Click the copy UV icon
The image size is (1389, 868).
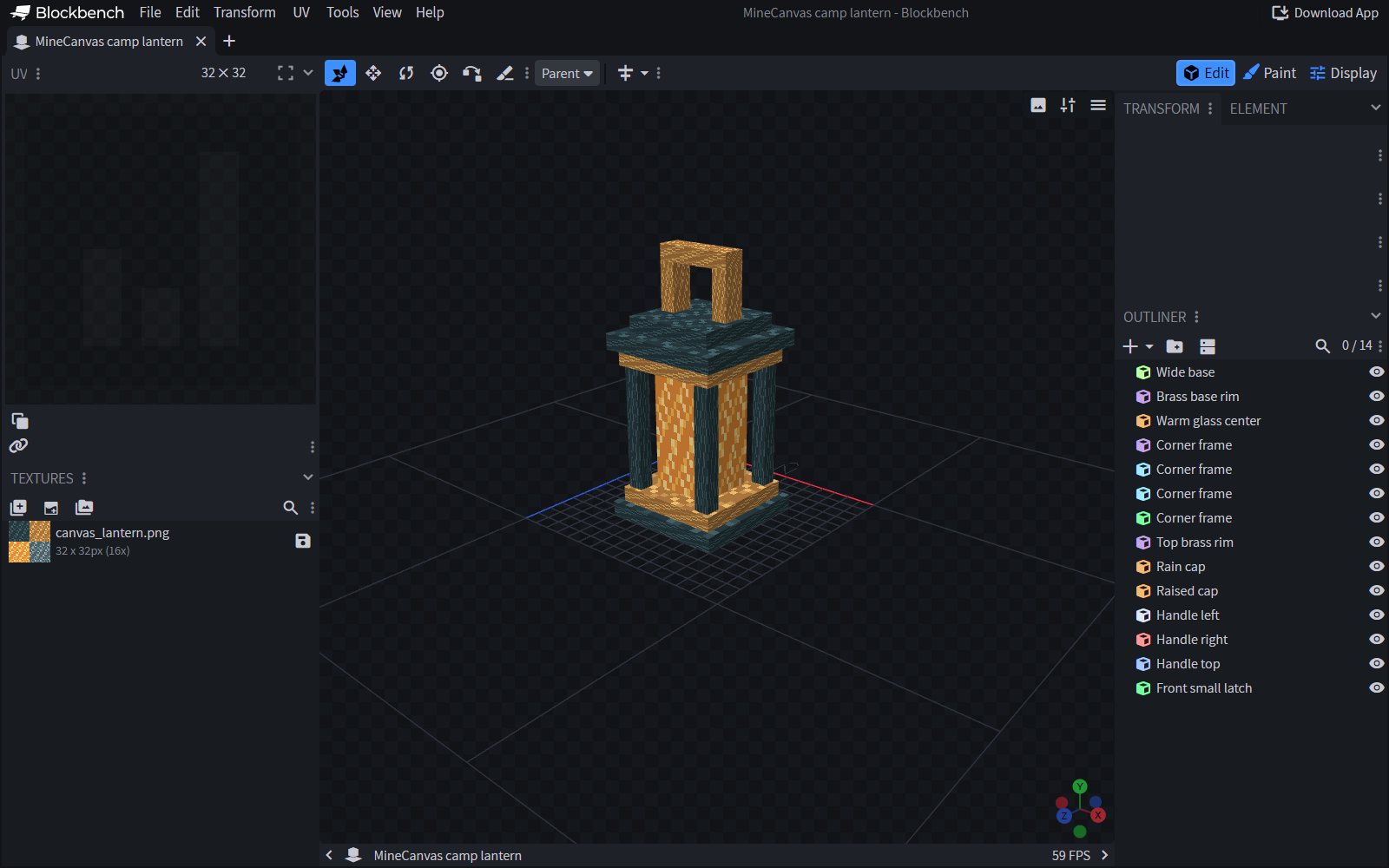19,421
